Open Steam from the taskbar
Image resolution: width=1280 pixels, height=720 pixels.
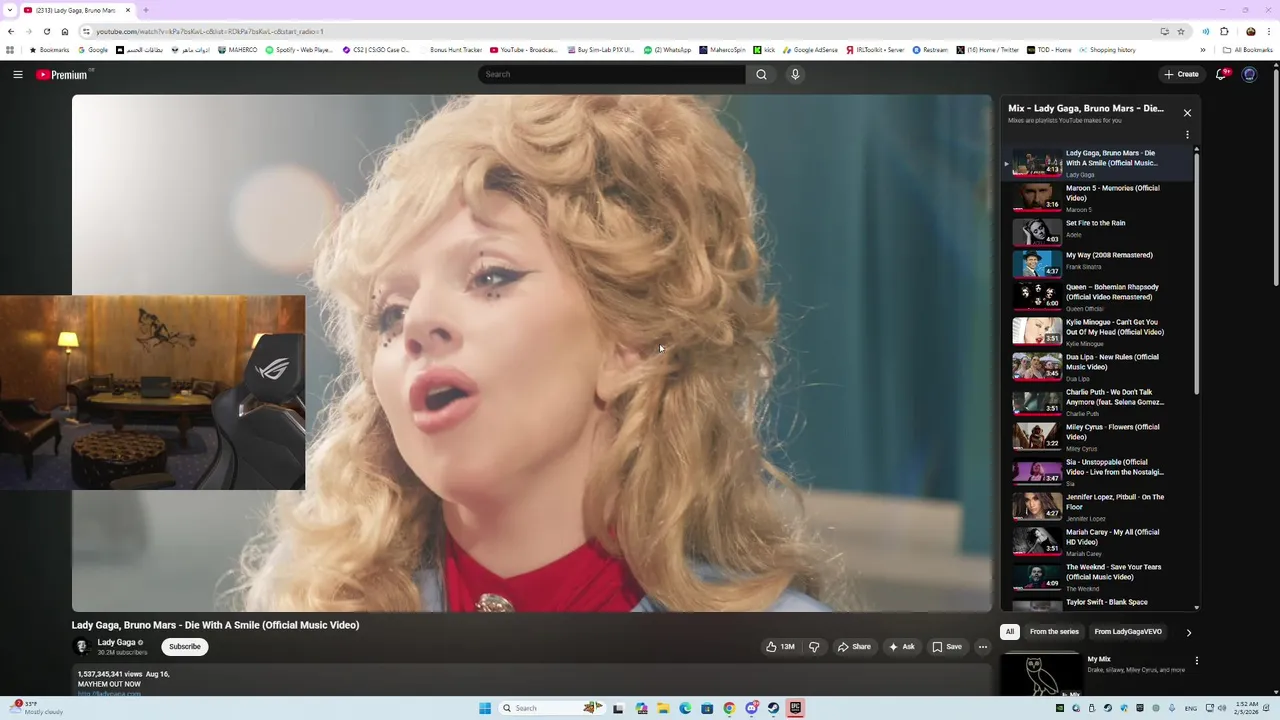773,708
